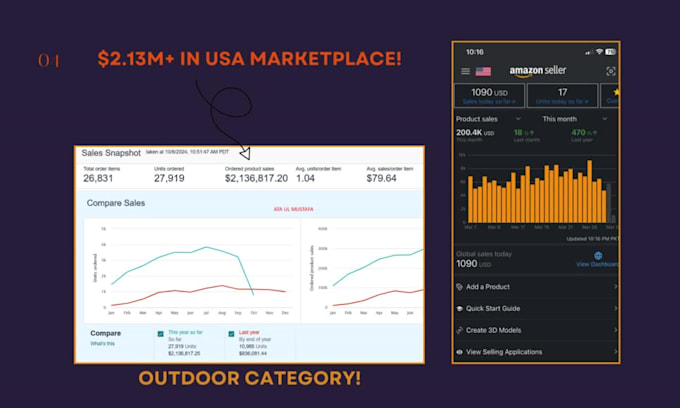Click the eye icon beside View Selling Applications
Image resolution: width=680 pixels, height=408 pixels.
460,352
